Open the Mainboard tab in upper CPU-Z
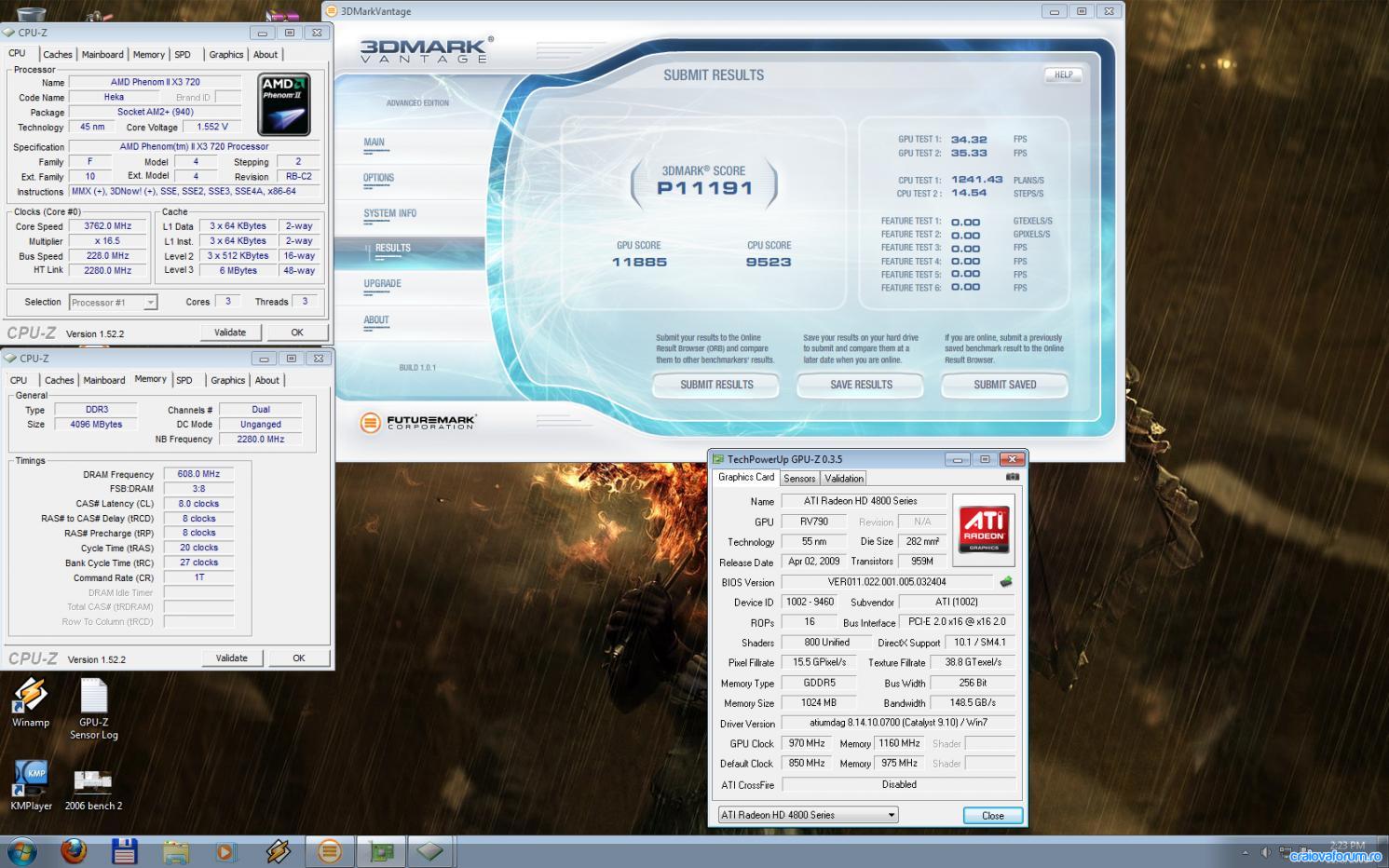Screen dimensions: 1389x868 (x=102, y=55)
